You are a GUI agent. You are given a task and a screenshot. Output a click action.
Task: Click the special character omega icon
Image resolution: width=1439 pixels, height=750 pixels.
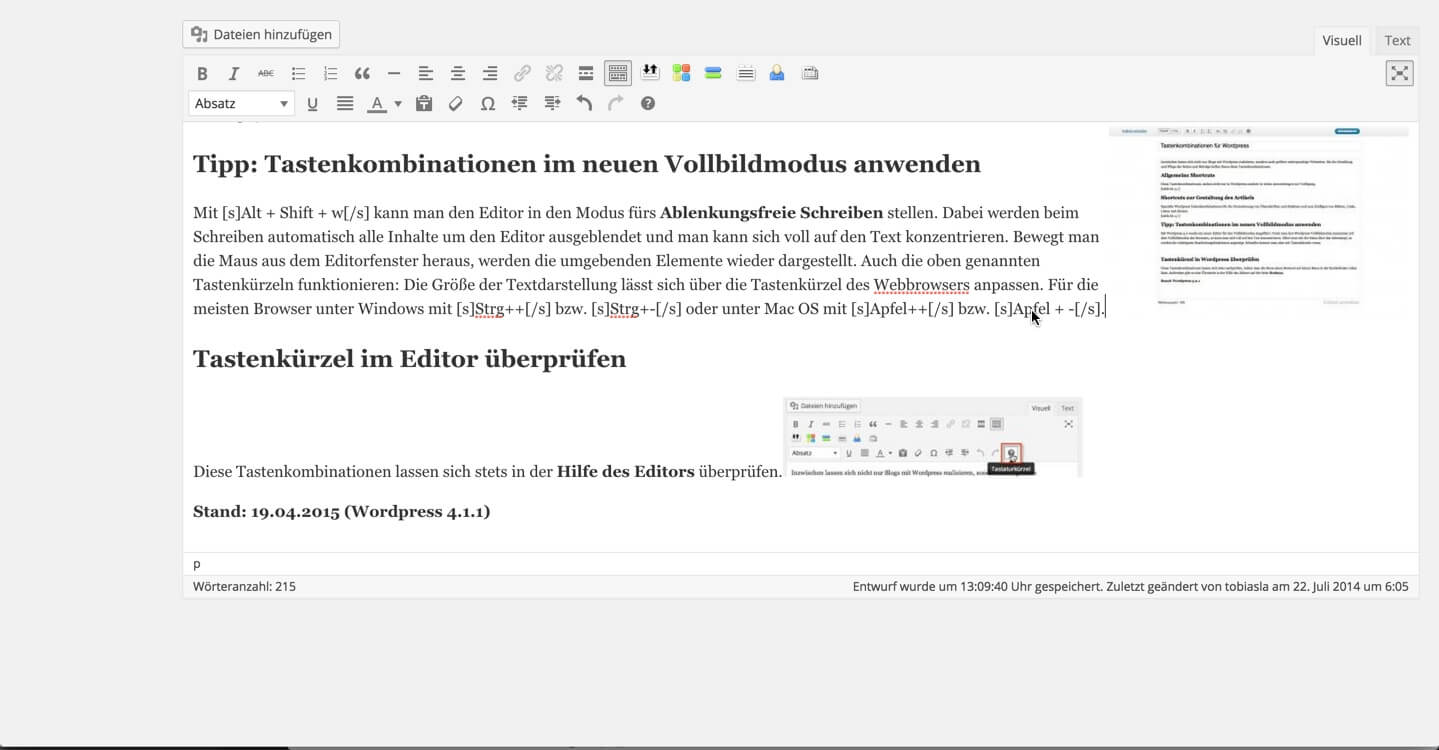[488, 103]
